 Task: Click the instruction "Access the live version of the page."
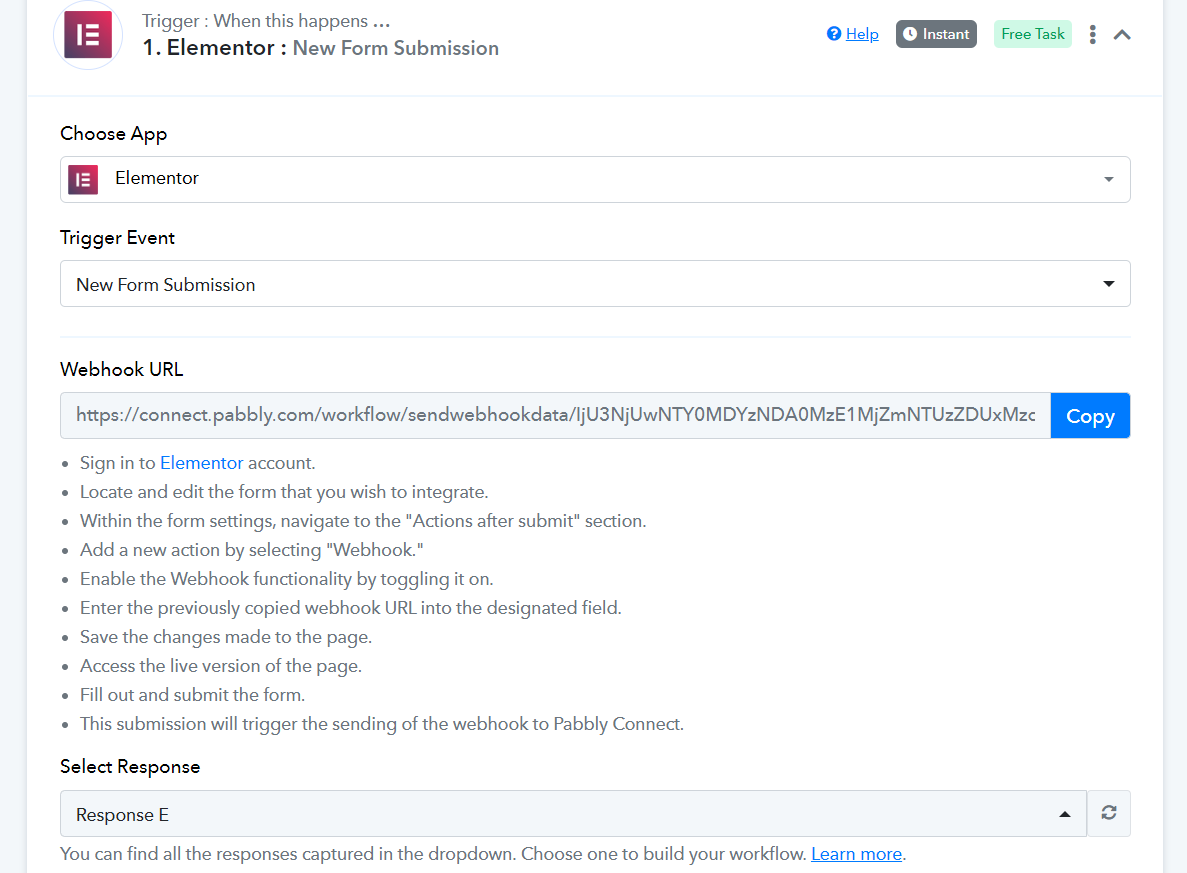click(x=221, y=666)
